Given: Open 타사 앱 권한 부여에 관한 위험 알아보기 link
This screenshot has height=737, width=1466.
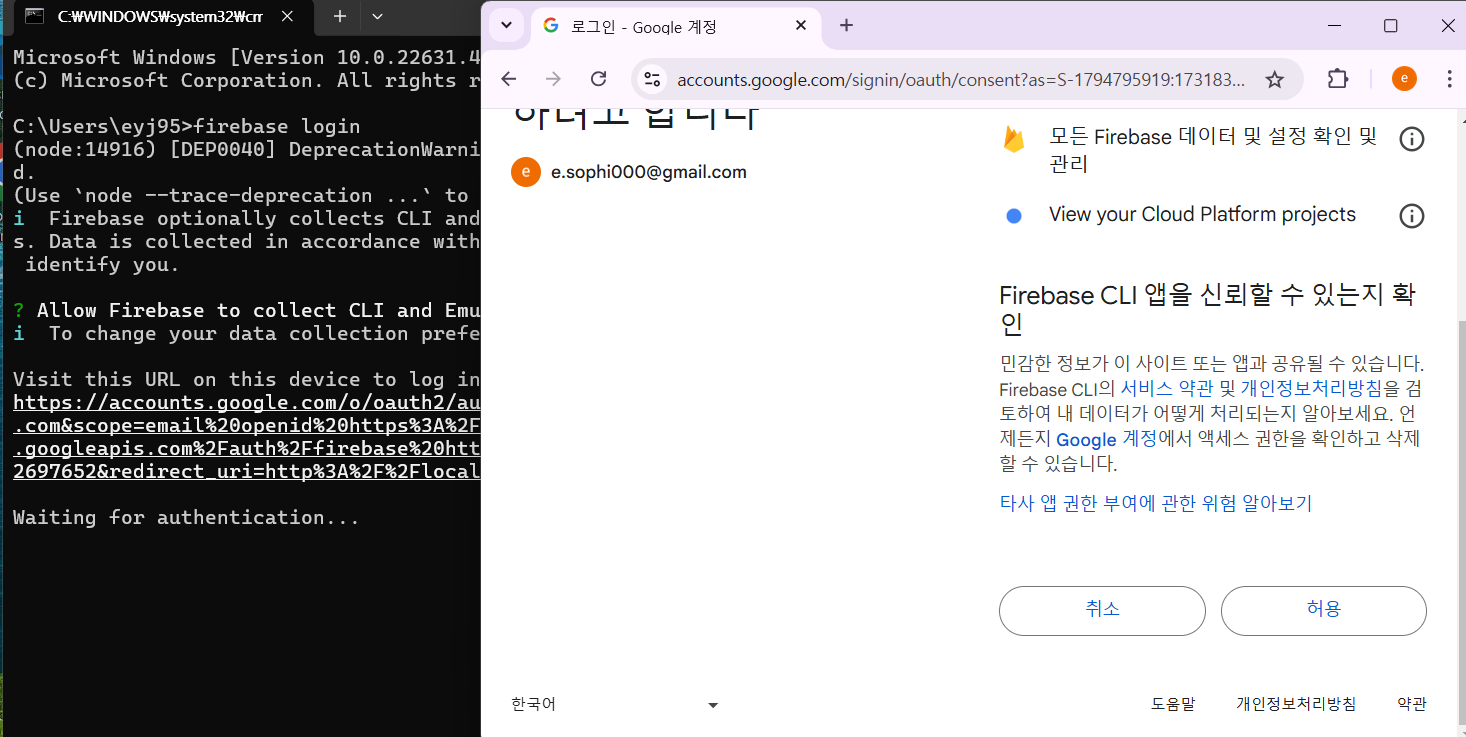Looking at the screenshot, I should click(x=1156, y=503).
